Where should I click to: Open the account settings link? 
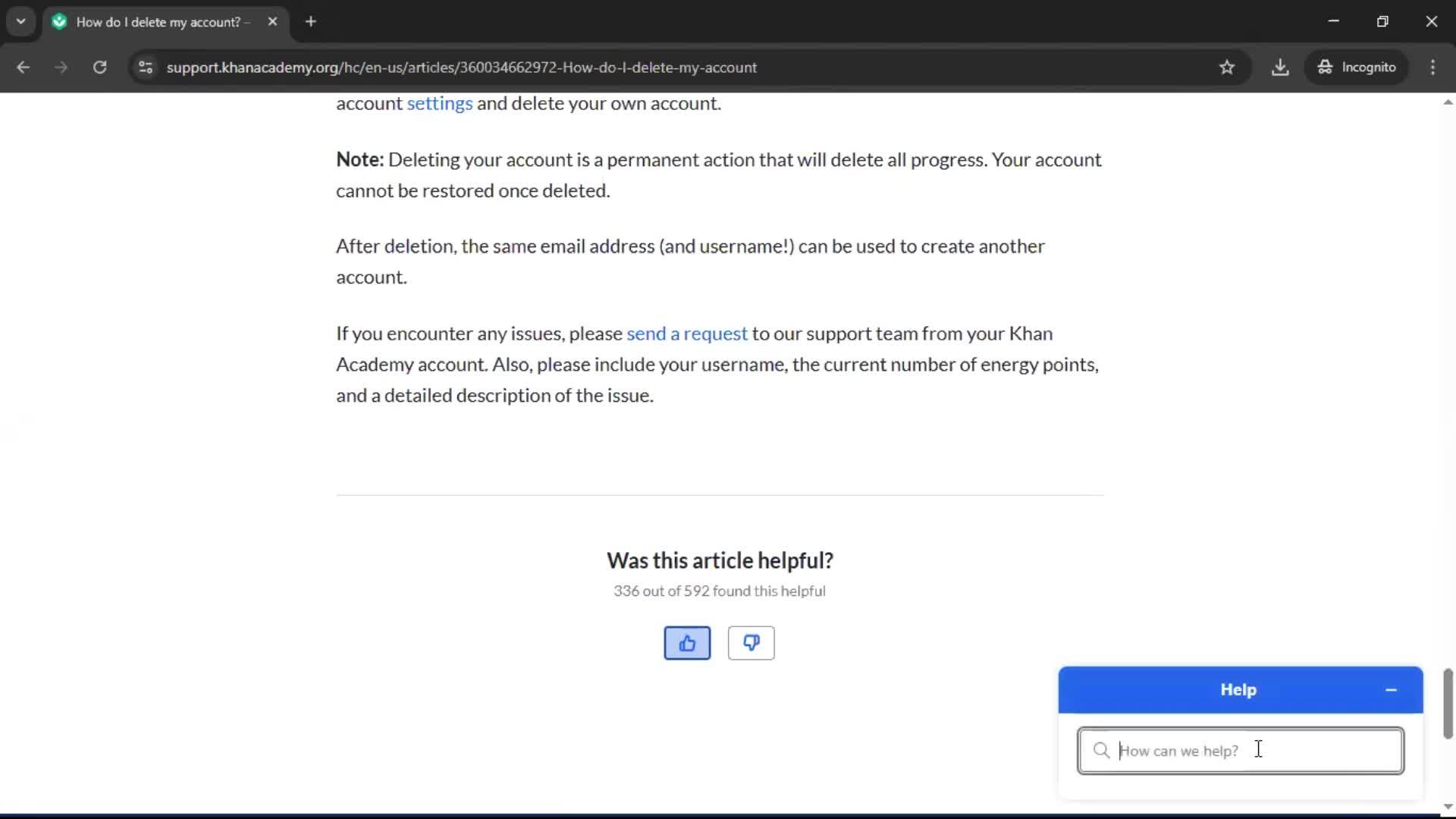440,103
